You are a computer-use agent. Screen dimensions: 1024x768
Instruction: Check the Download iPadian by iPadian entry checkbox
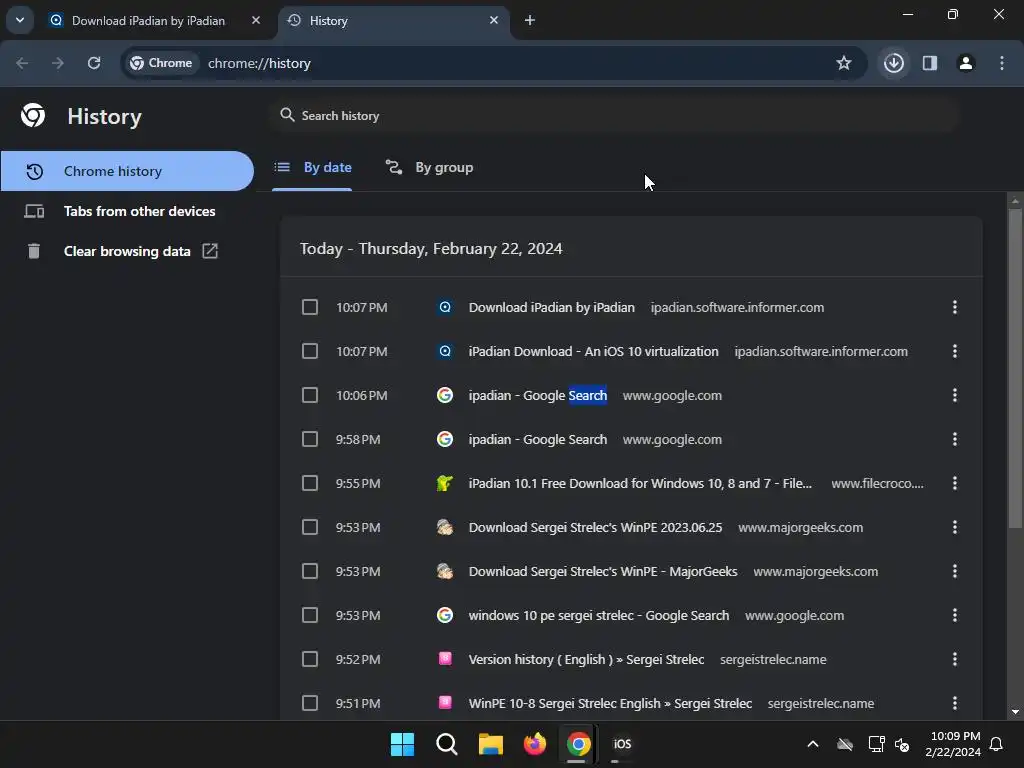click(x=310, y=307)
